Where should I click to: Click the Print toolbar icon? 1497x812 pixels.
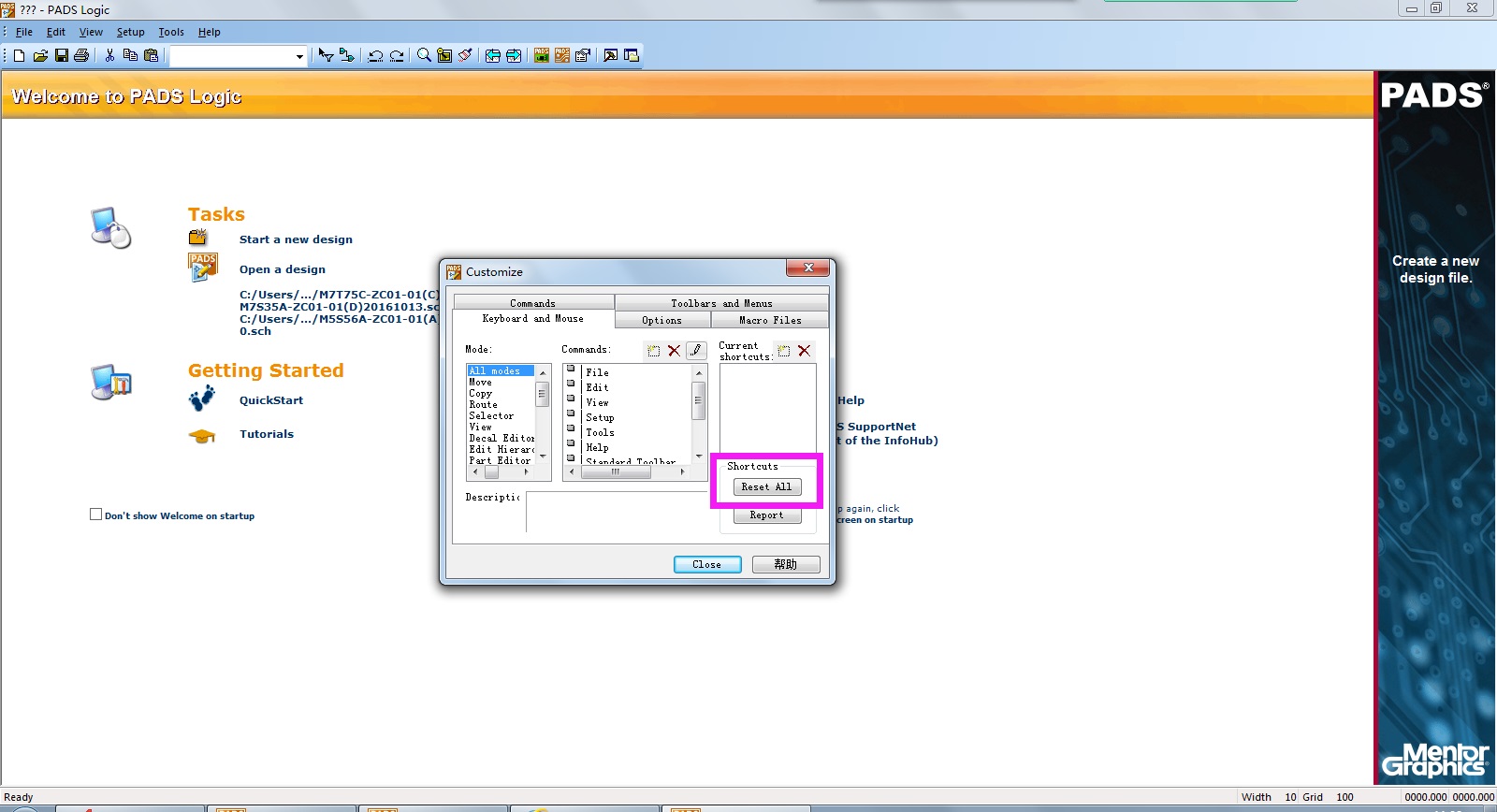click(81, 56)
